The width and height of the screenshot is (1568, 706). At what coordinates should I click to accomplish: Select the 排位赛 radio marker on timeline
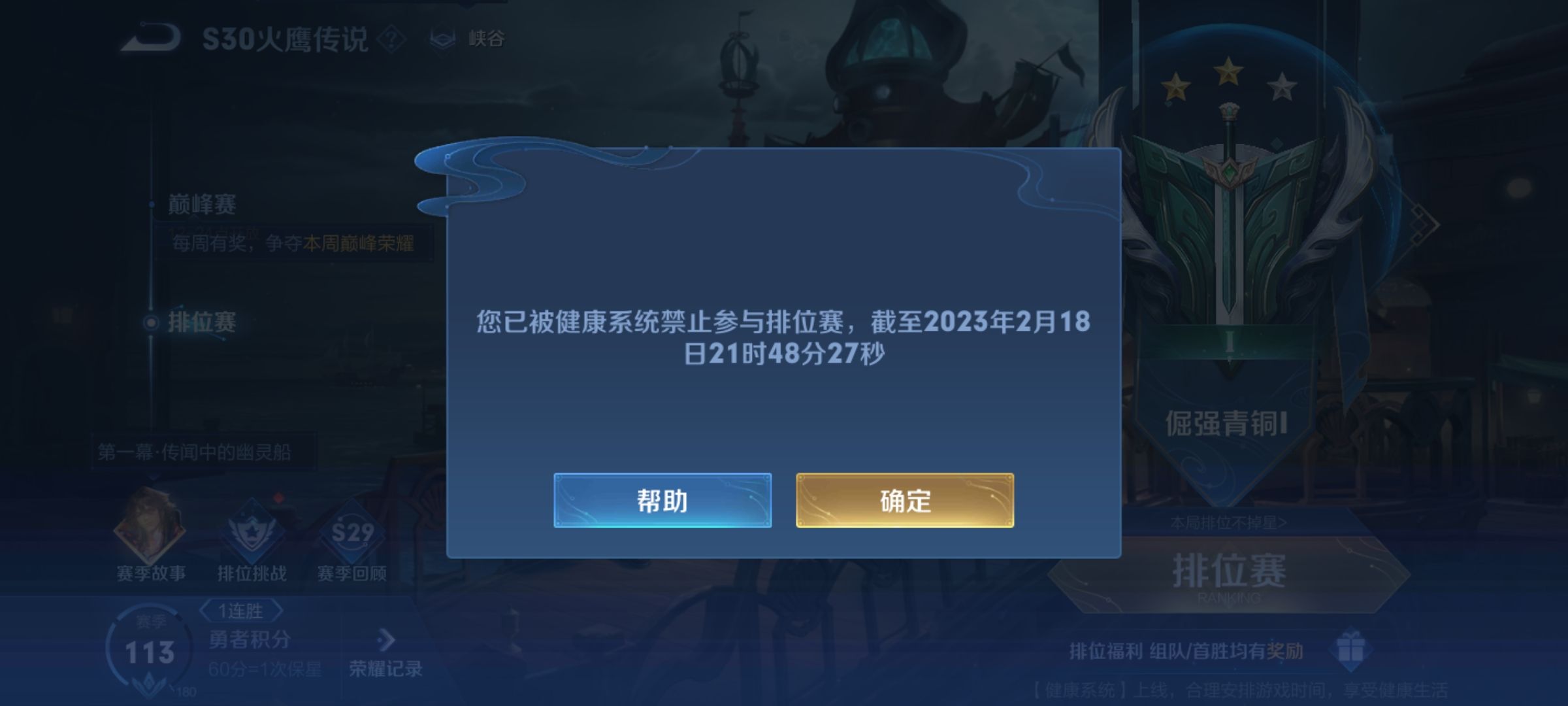[151, 322]
